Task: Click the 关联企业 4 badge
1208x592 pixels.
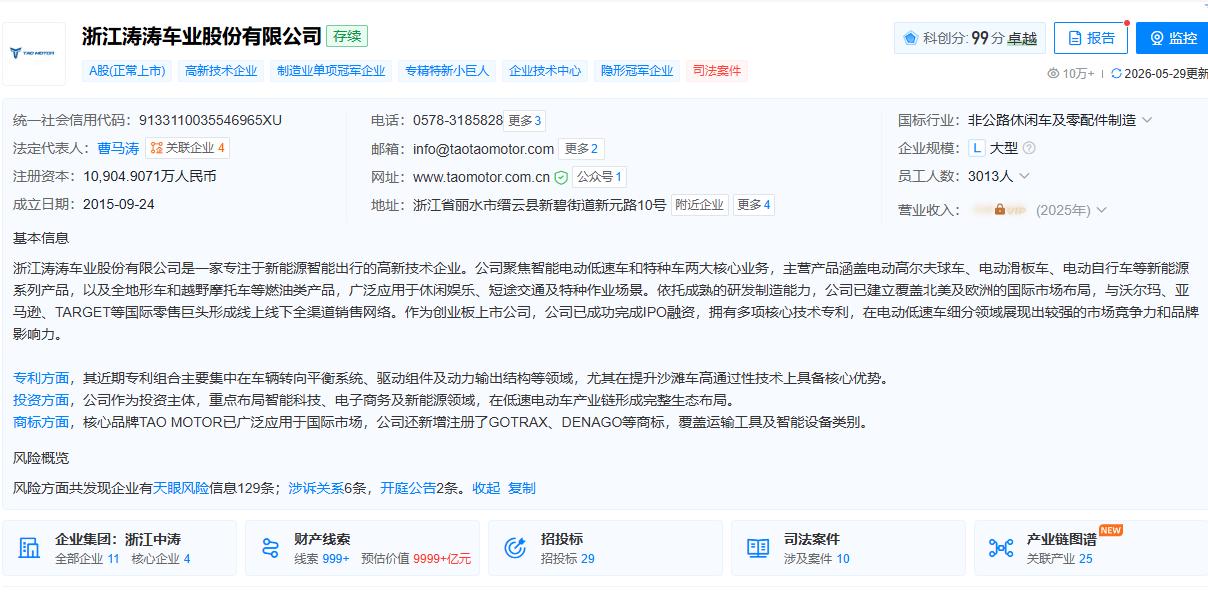Action: [x=187, y=148]
